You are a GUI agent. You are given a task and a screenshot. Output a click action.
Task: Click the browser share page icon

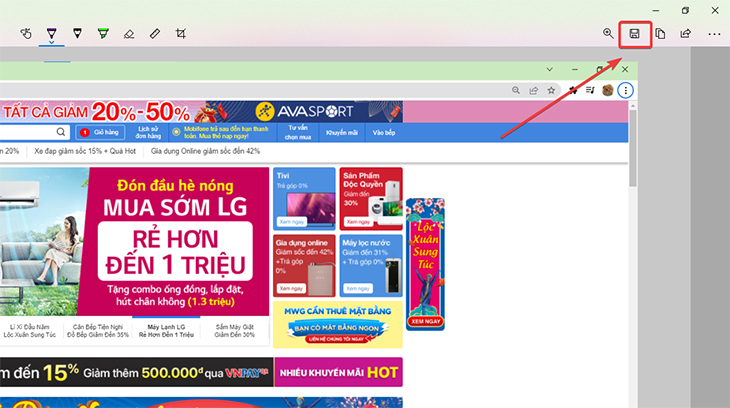(x=534, y=90)
